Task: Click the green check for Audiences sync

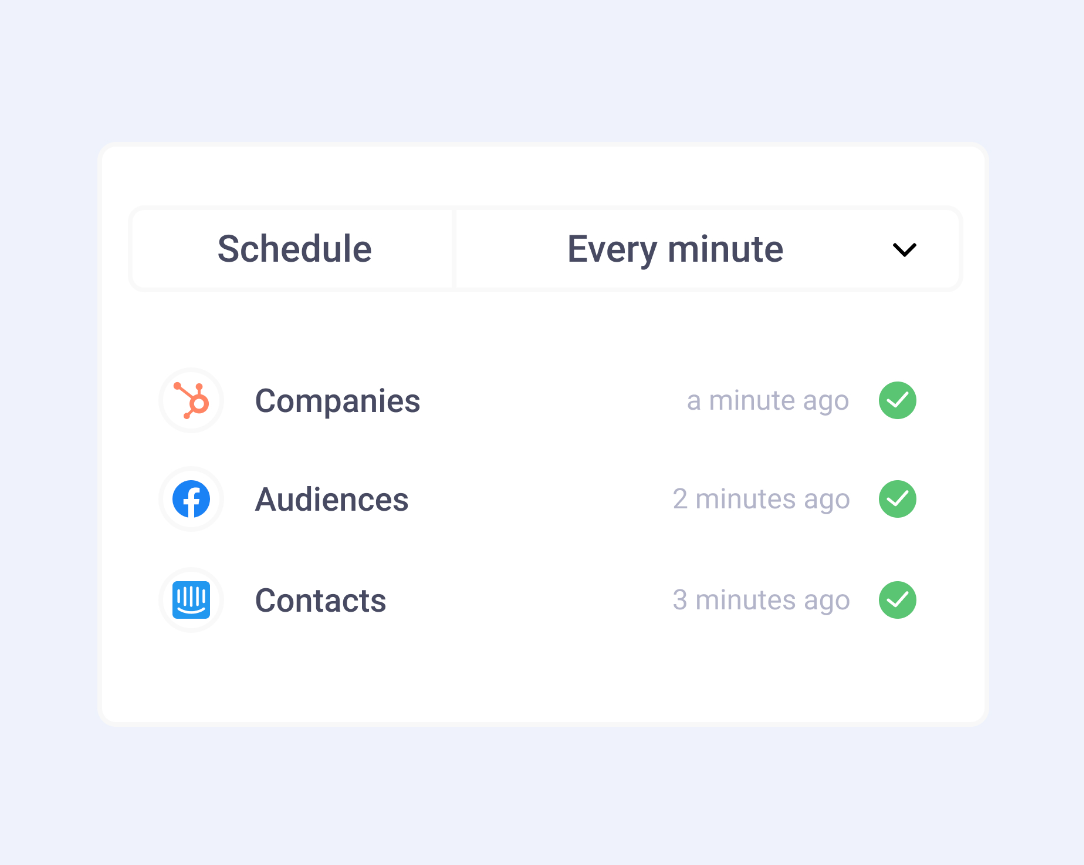Action: point(897,499)
